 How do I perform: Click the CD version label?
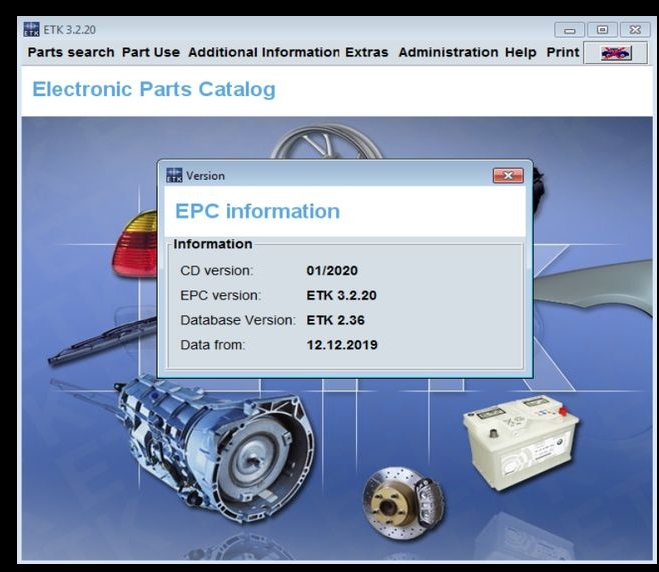click(x=216, y=271)
